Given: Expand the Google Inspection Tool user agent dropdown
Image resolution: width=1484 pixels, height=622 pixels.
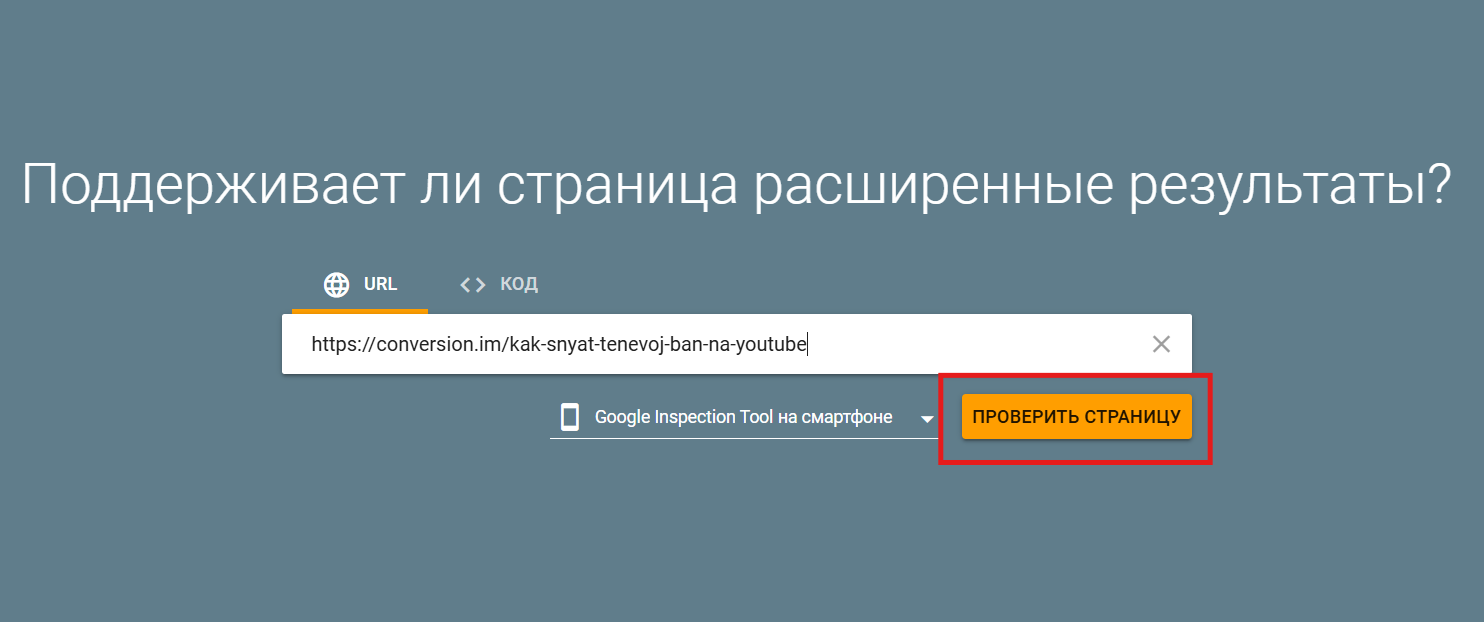Looking at the screenshot, I should [x=926, y=417].
